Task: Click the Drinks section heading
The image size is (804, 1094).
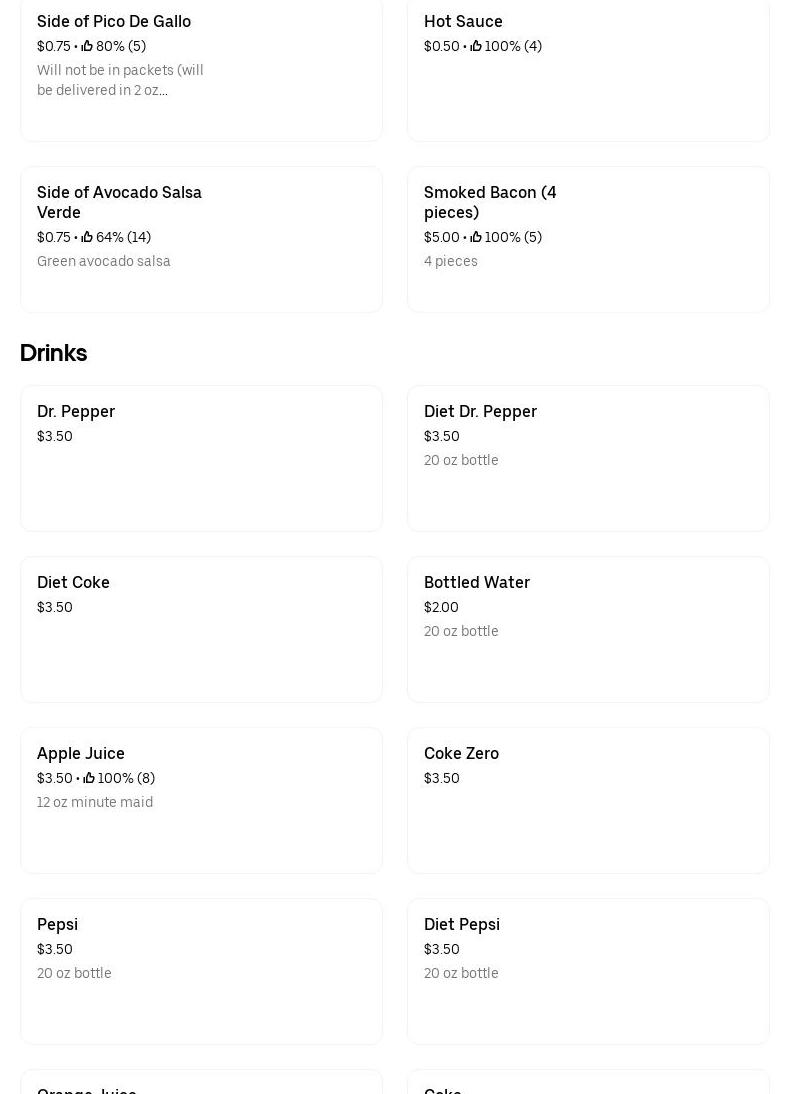Action: click(x=53, y=353)
